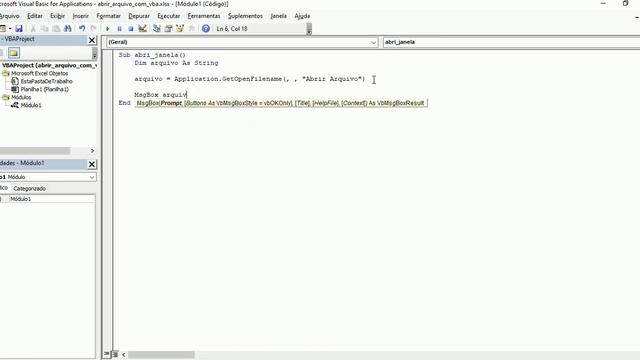Click the 'Sub abri_janela()' code line
Screen dimensions: 640x360
(152, 55)
